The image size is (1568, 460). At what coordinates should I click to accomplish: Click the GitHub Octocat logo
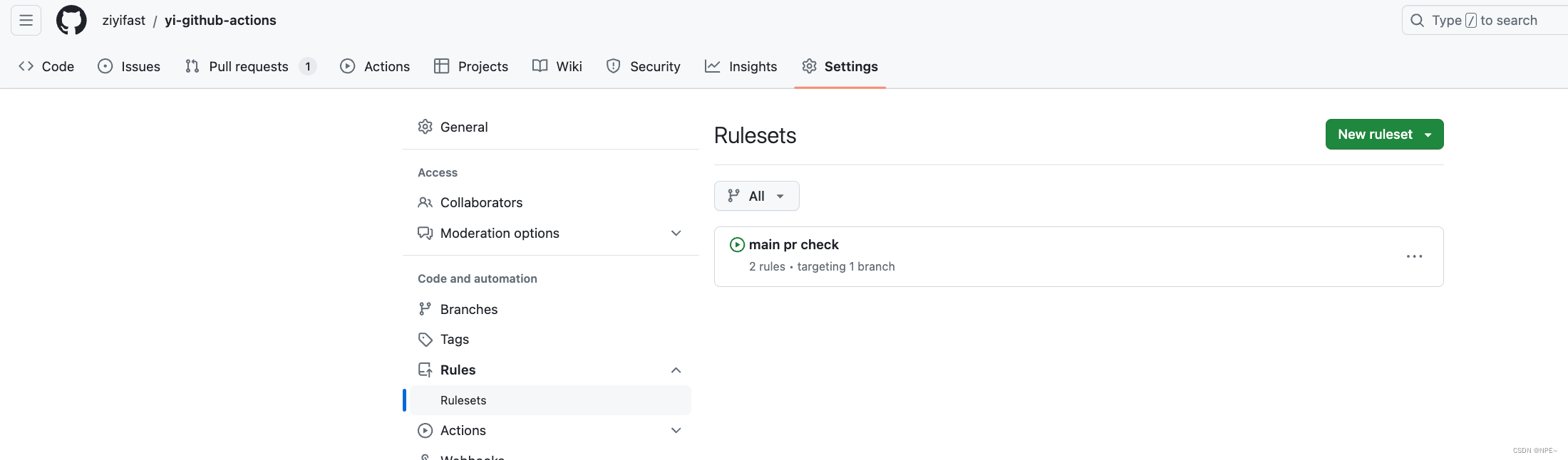pyautogui.click(x=71, y=20)
